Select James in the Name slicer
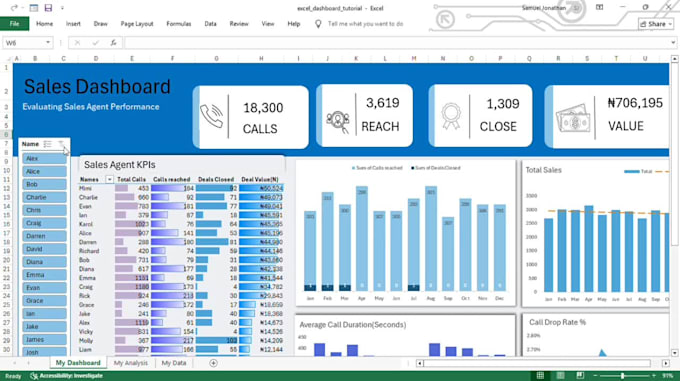This screenshot has height=381, width=680. pos(44,339)
